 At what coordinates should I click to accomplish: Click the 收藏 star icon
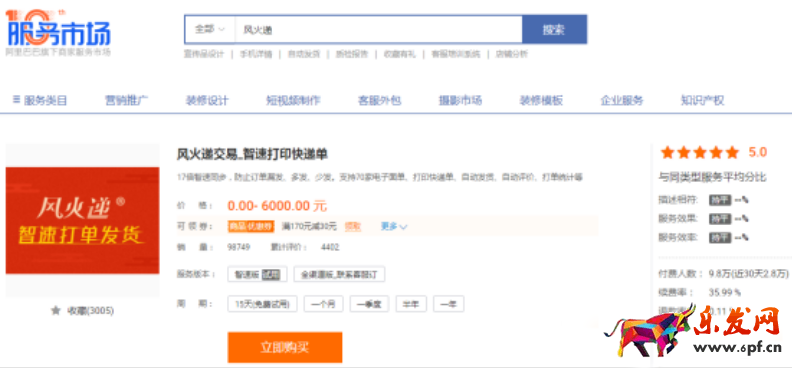[56, 310]
